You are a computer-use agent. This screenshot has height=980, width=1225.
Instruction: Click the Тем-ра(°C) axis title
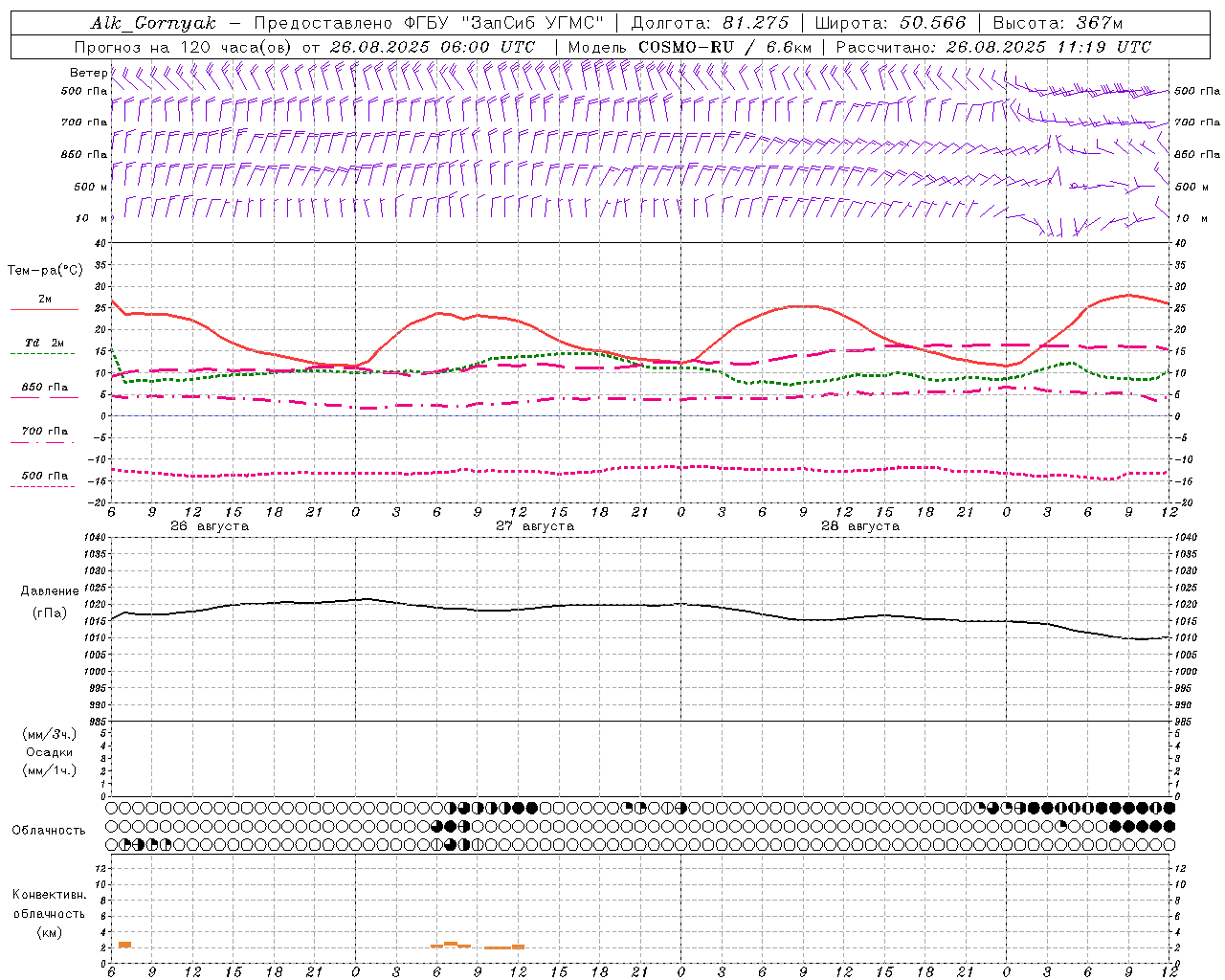[x=44, y=271]
